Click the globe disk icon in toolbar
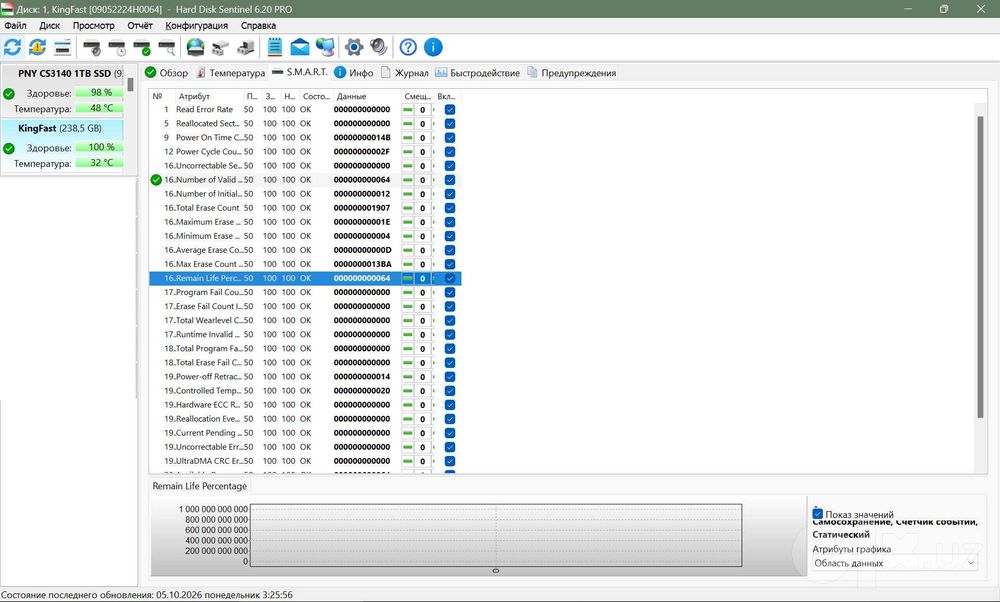1000x602 pixels. coord(196,47)
